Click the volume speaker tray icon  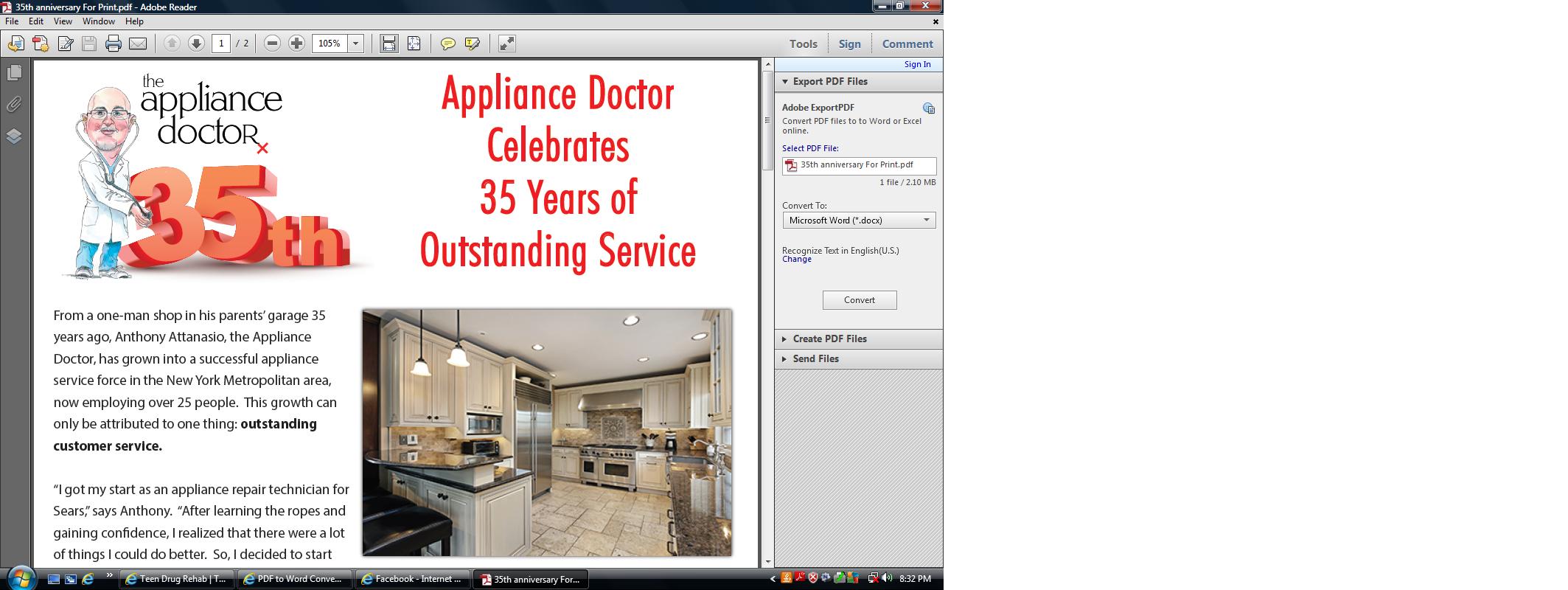886,579
